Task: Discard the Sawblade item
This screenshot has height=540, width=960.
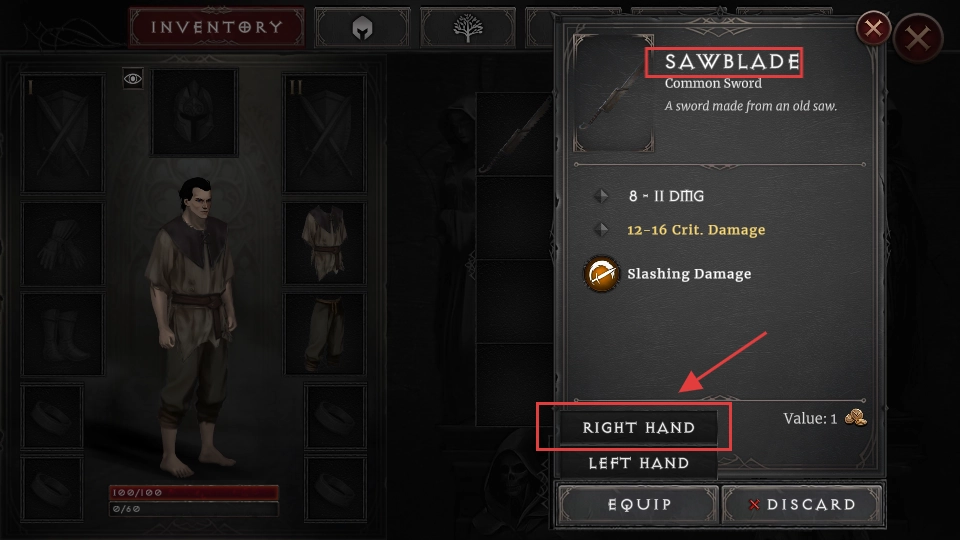Action: [802, 504]
